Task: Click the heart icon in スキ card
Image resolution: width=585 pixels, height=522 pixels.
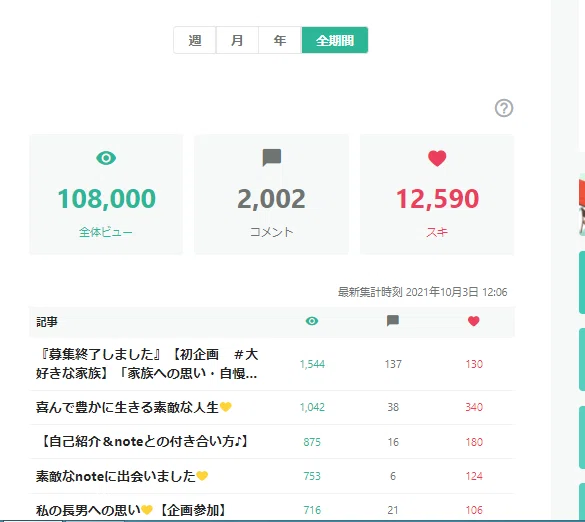Action: pos(437,158)
